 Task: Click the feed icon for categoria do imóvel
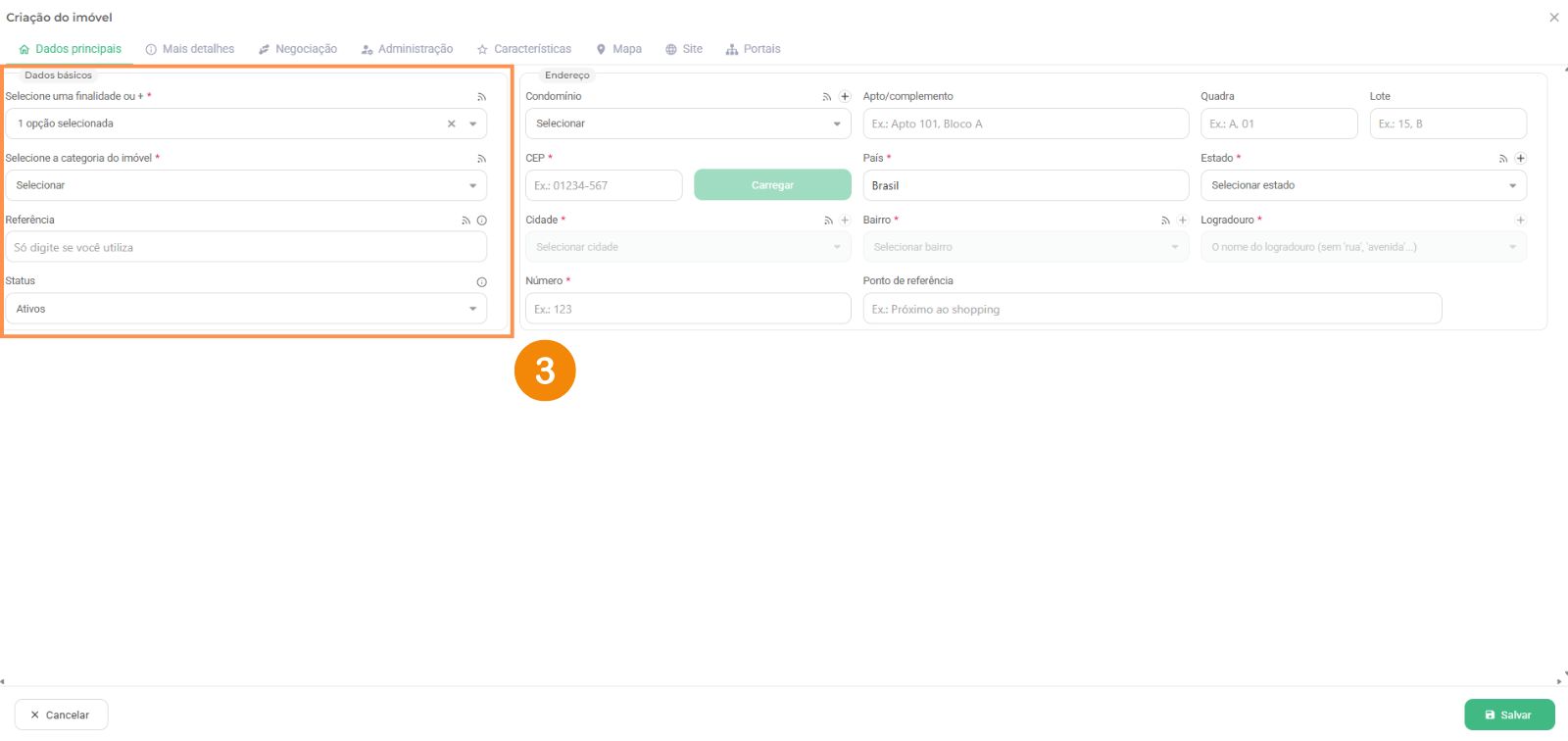(481, 158)
